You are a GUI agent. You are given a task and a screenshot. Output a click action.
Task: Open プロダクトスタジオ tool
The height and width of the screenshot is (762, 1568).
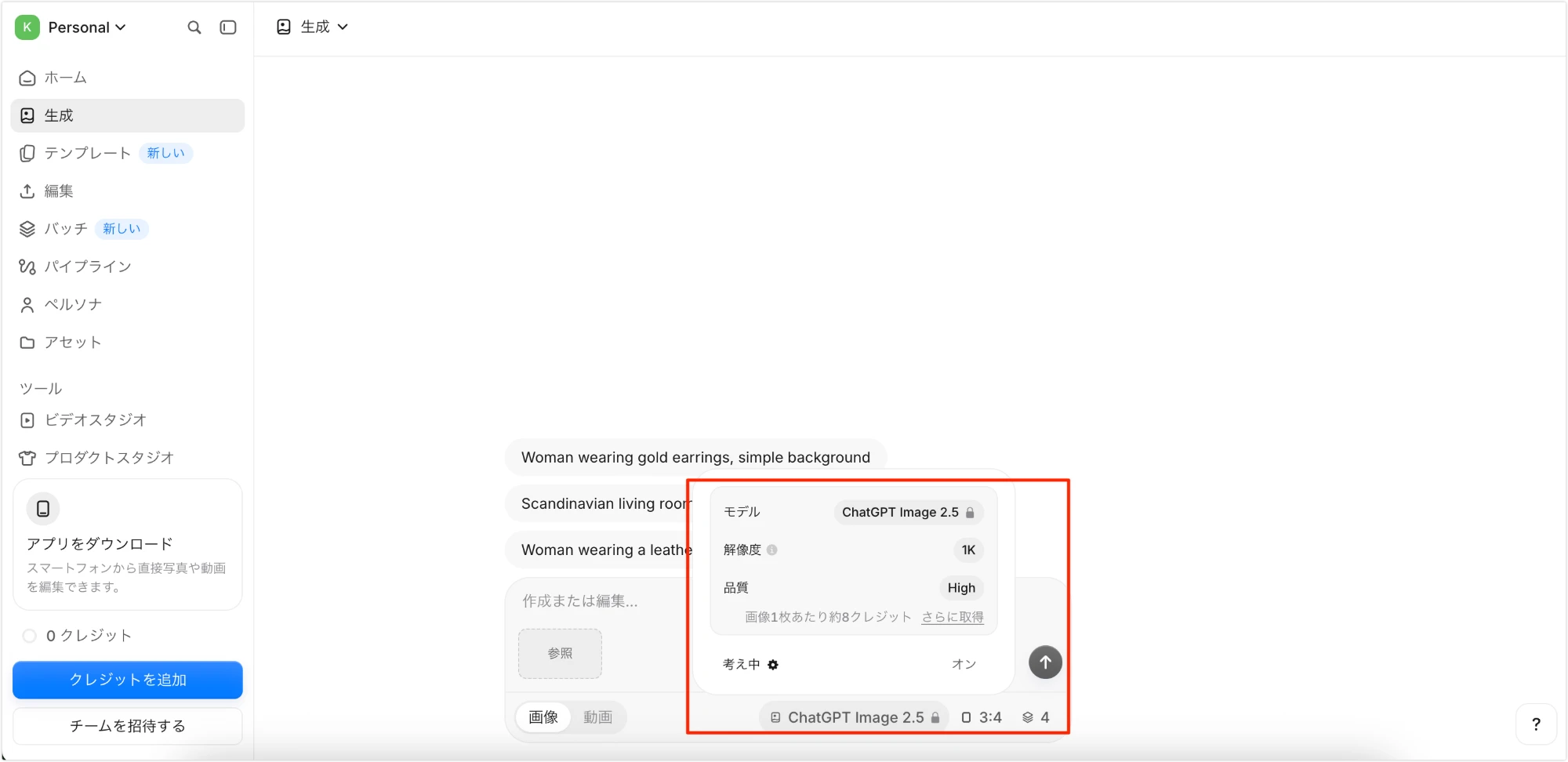[x=128, y=458]
